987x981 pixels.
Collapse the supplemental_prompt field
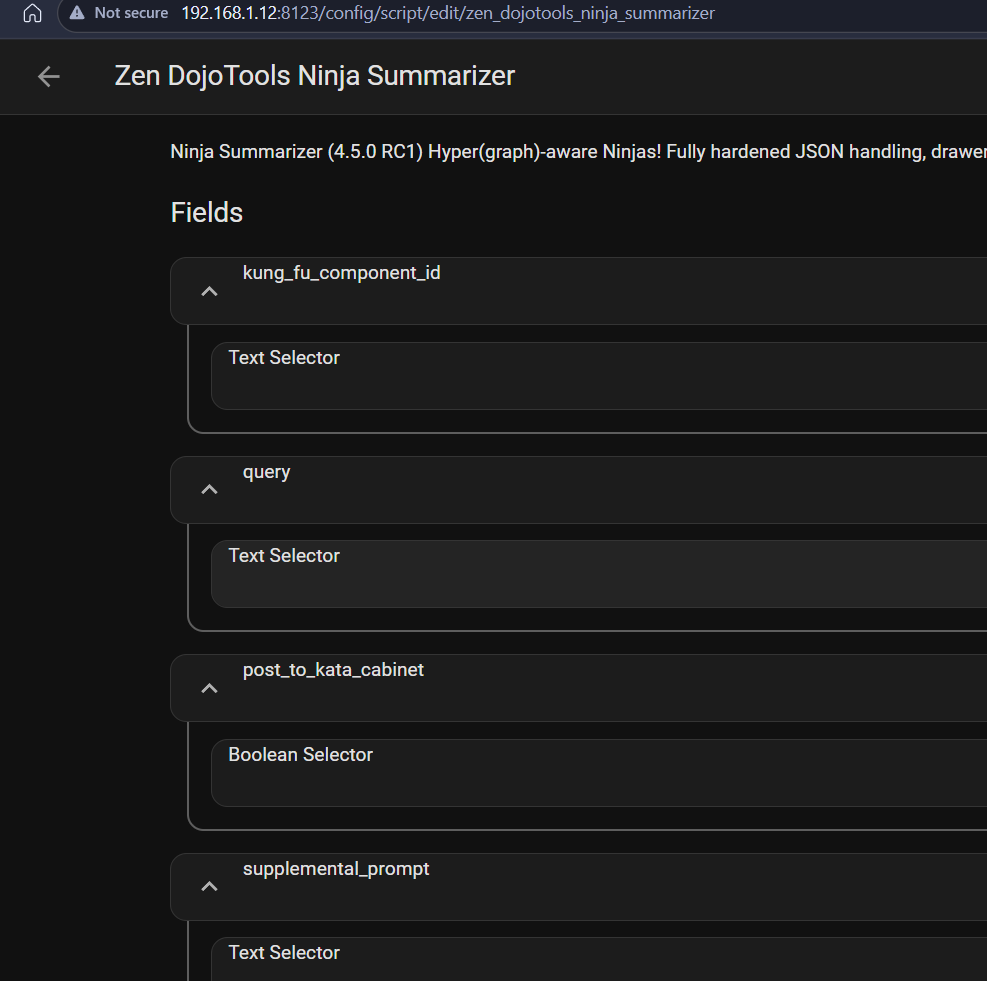coord(209,887)
